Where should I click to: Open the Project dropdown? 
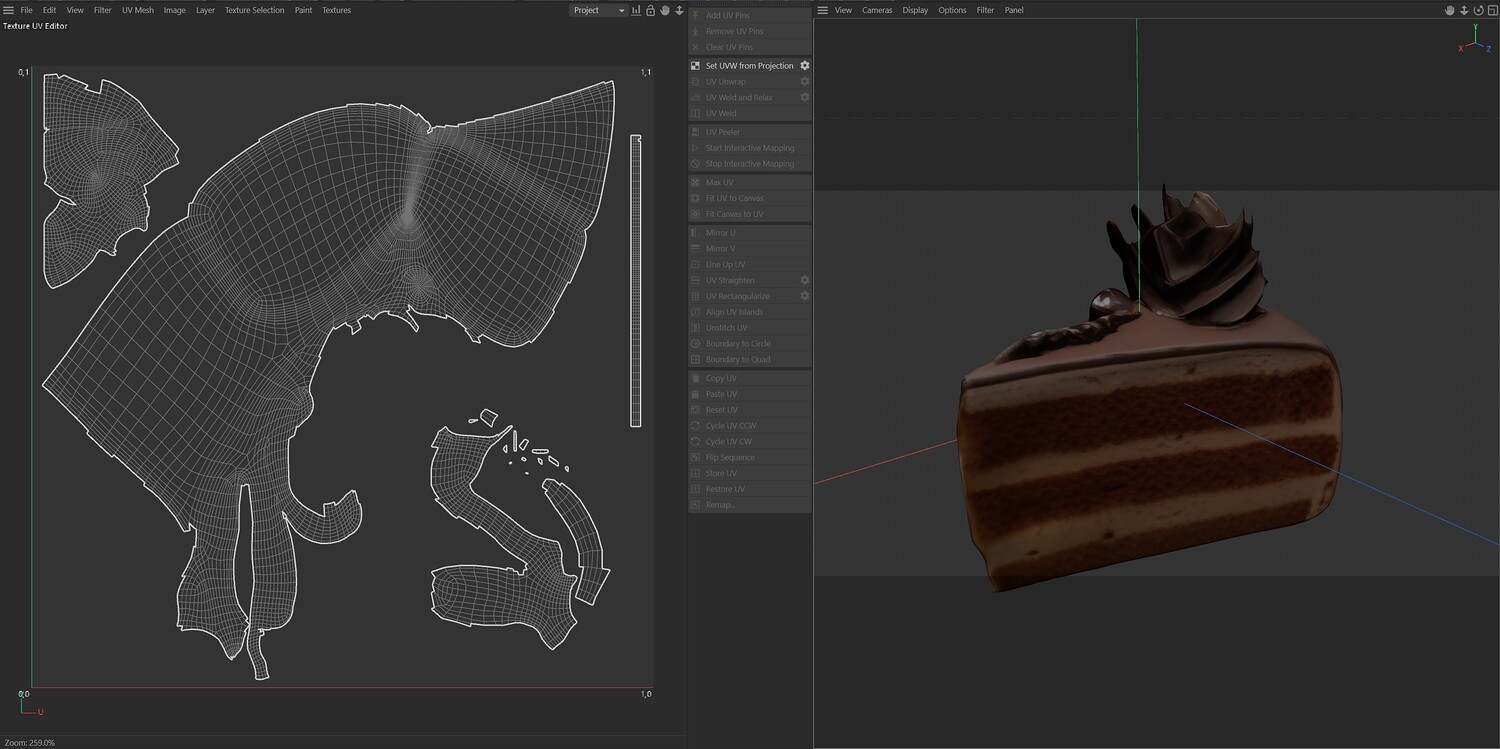598,10
